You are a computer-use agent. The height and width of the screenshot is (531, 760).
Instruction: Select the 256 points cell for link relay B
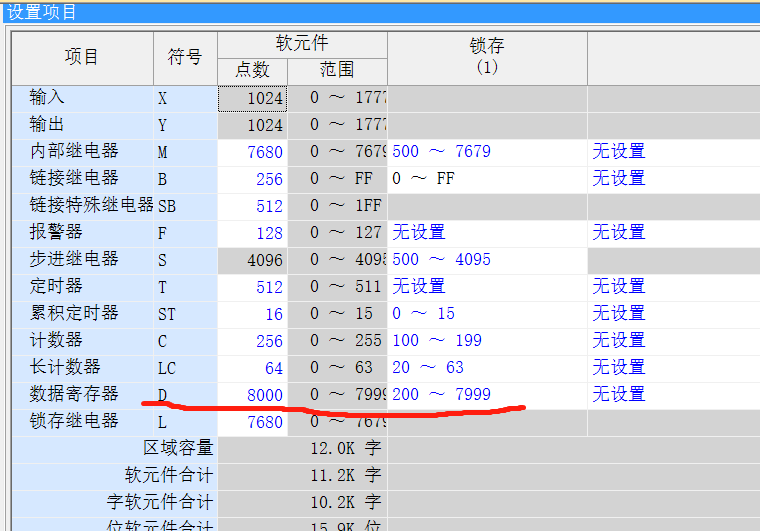click(254, 179)
